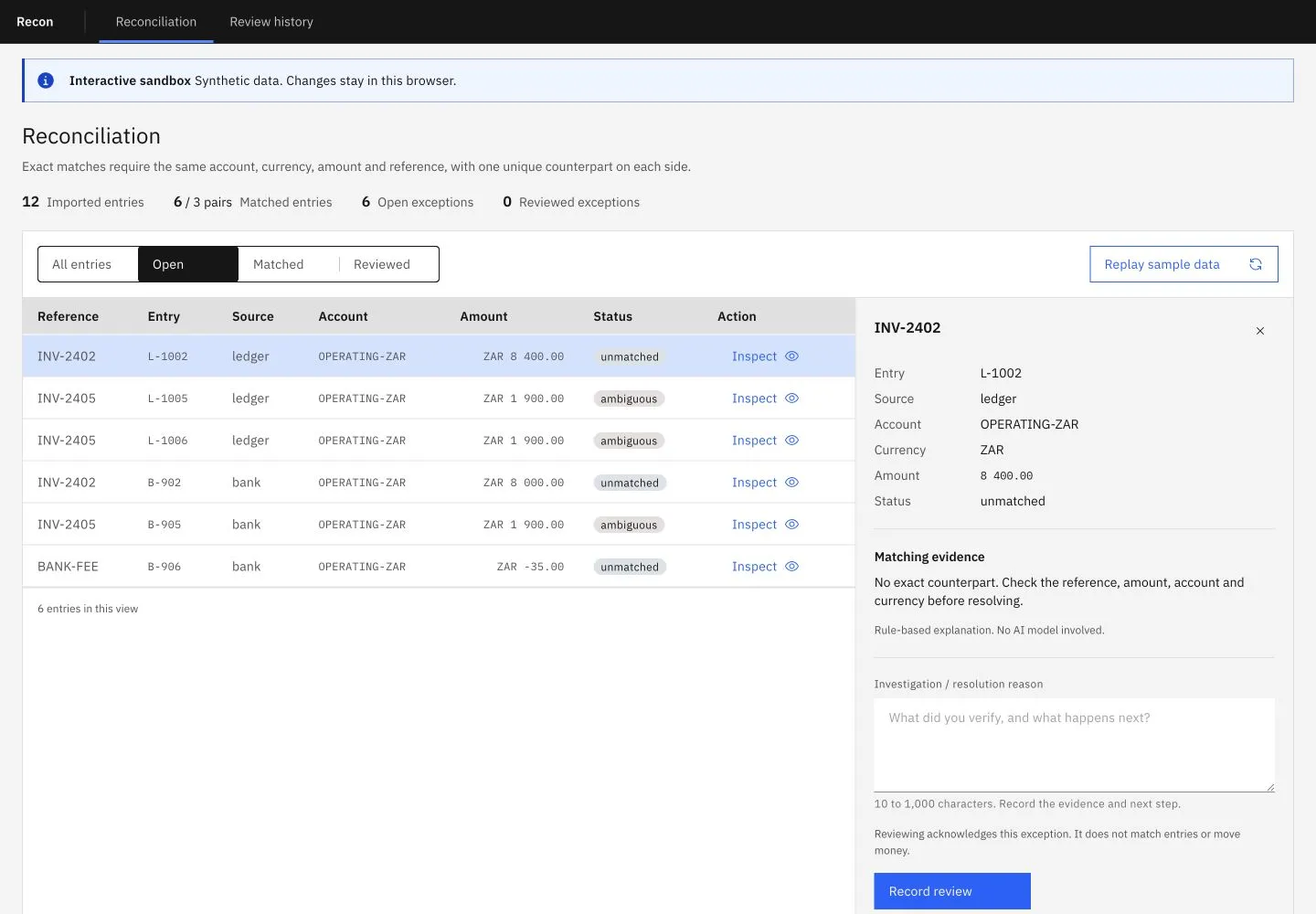
Task: Click the B-905 entry cell
Action: [x=164, y=525]
